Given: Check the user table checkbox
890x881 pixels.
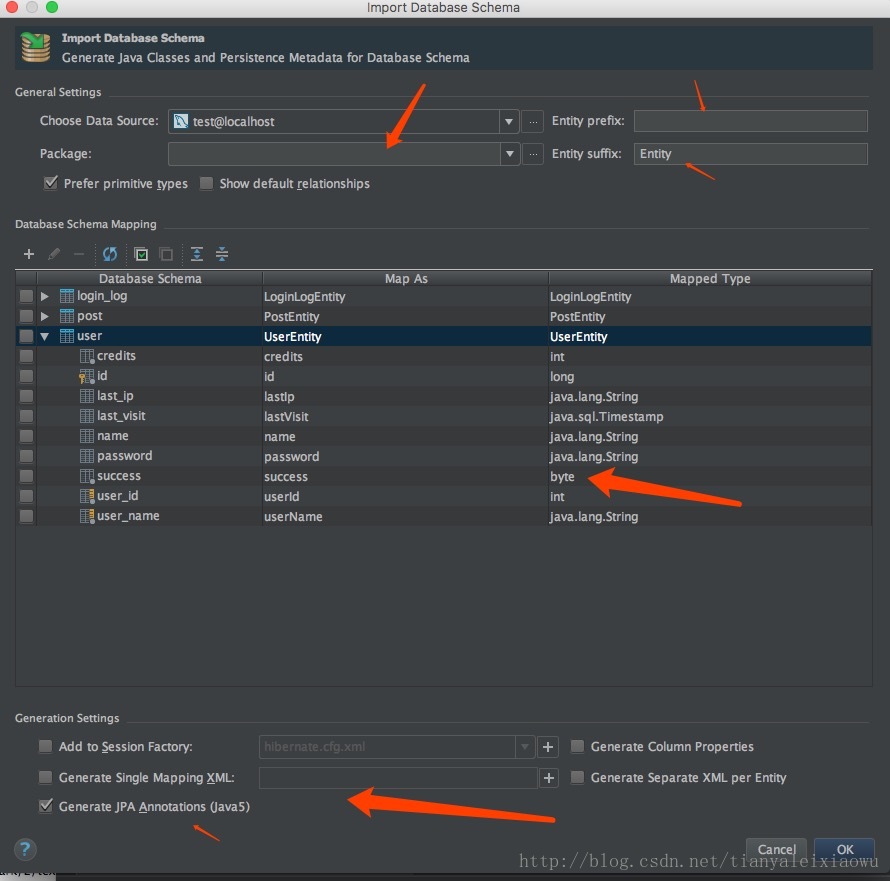Looking at the screenshot, I should (x=26, y=336).
